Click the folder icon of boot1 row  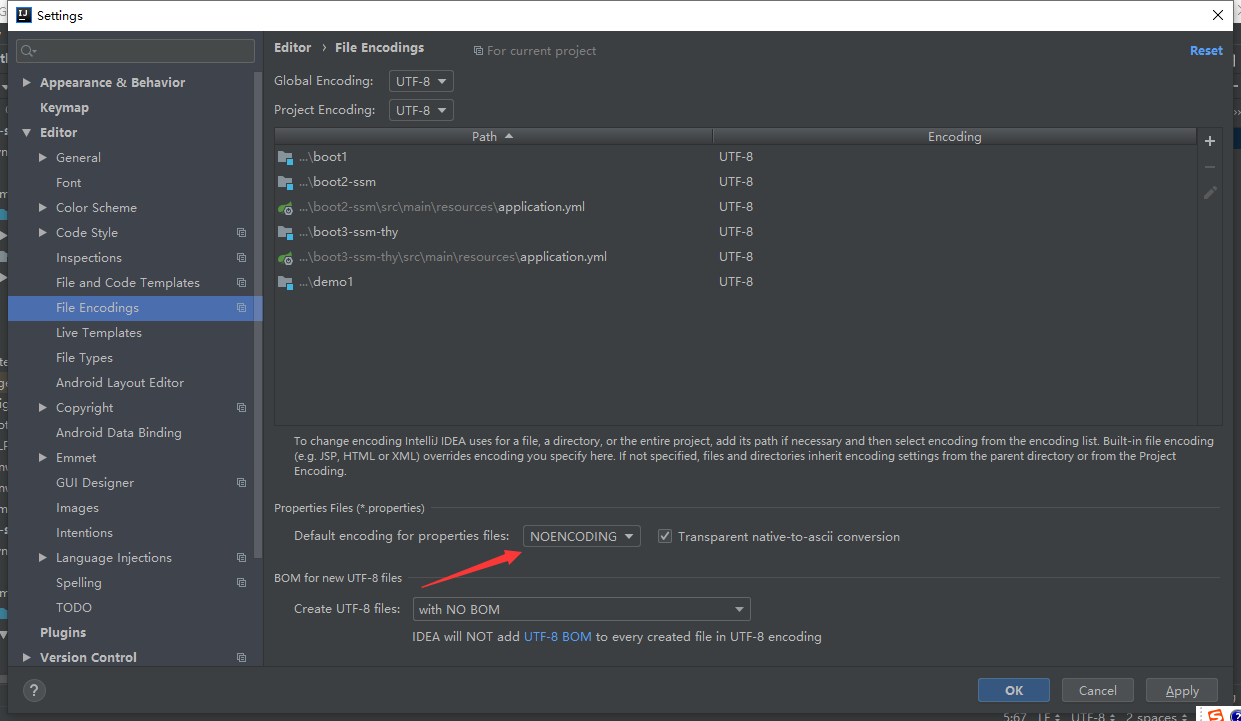(285, 157)
